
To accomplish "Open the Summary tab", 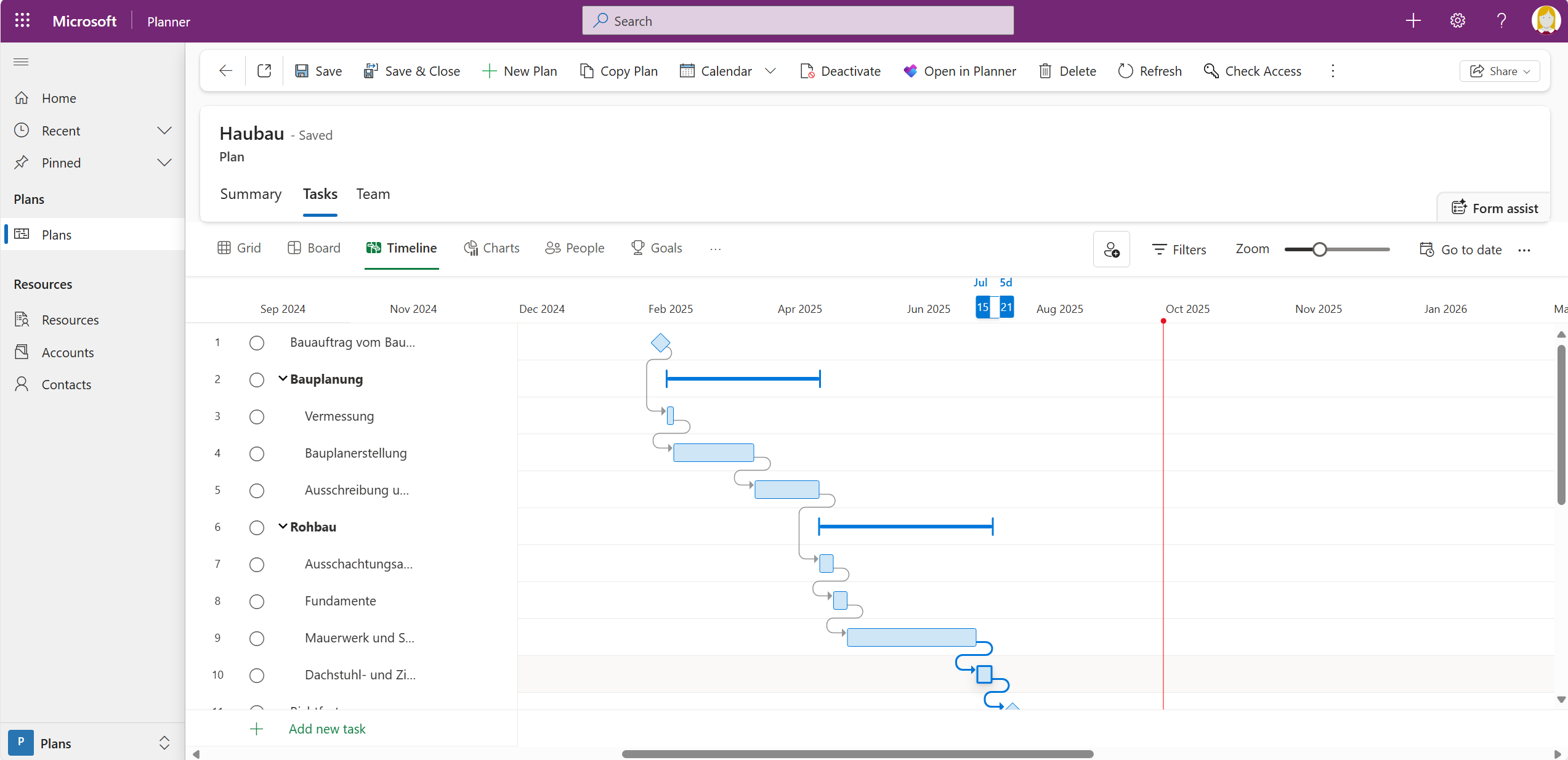I will pos(251,194).
